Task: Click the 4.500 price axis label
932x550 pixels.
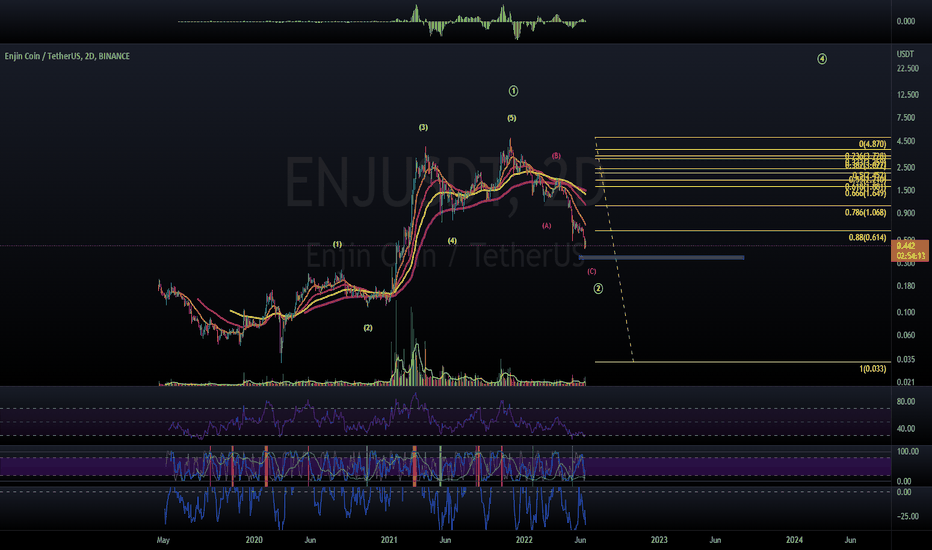Action: (x=906, y=142)
